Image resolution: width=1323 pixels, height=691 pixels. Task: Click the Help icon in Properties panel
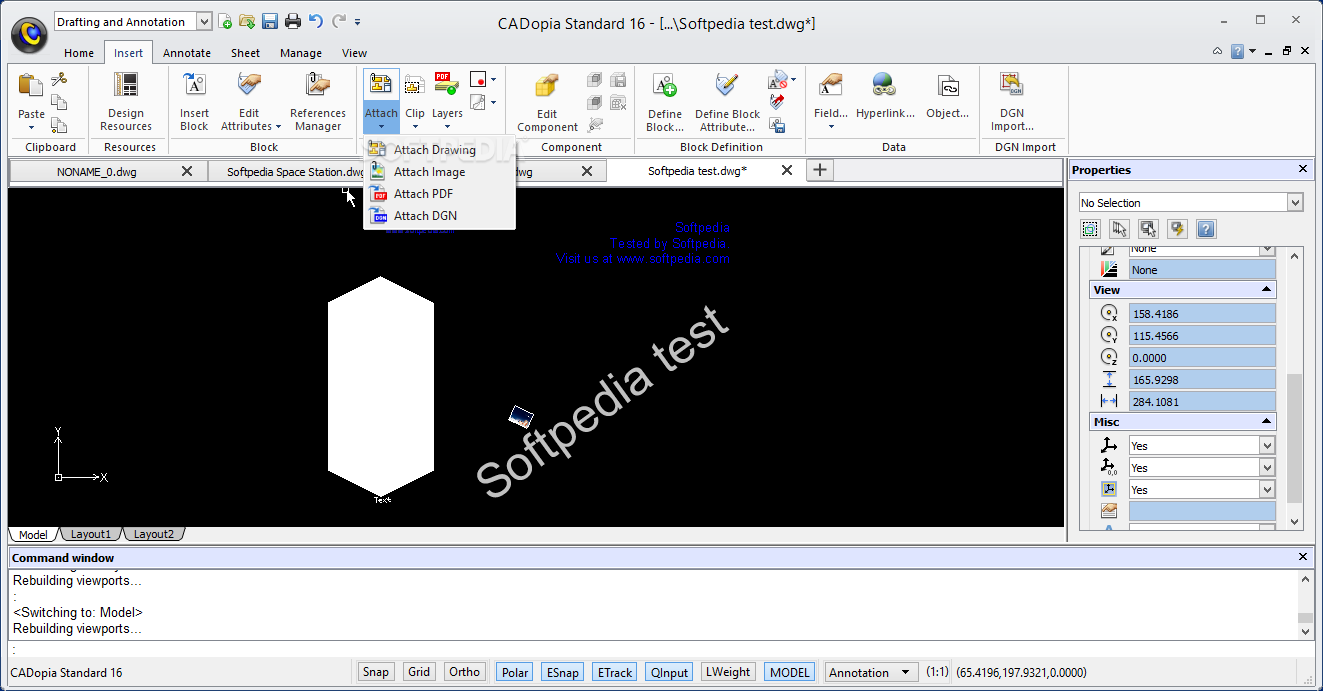tap(1206, 229)
